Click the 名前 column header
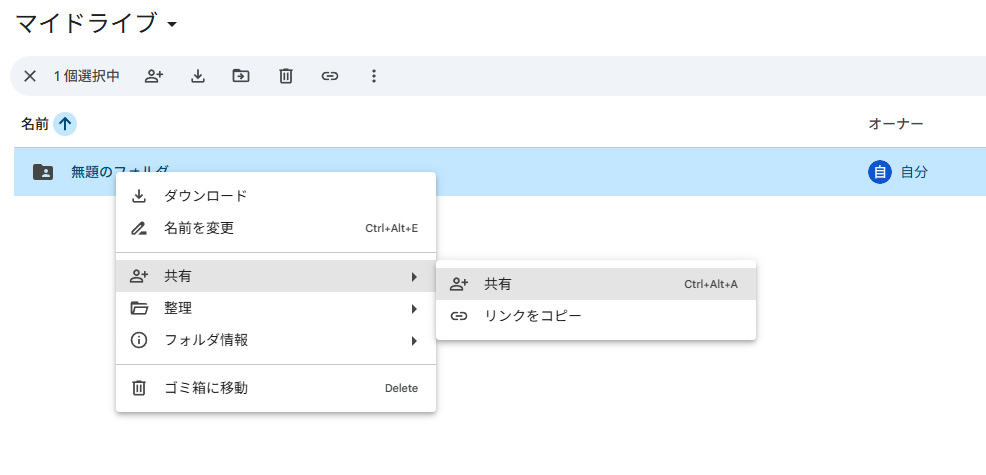The height and width of the screenshot is (475, 986). point(35,124)
